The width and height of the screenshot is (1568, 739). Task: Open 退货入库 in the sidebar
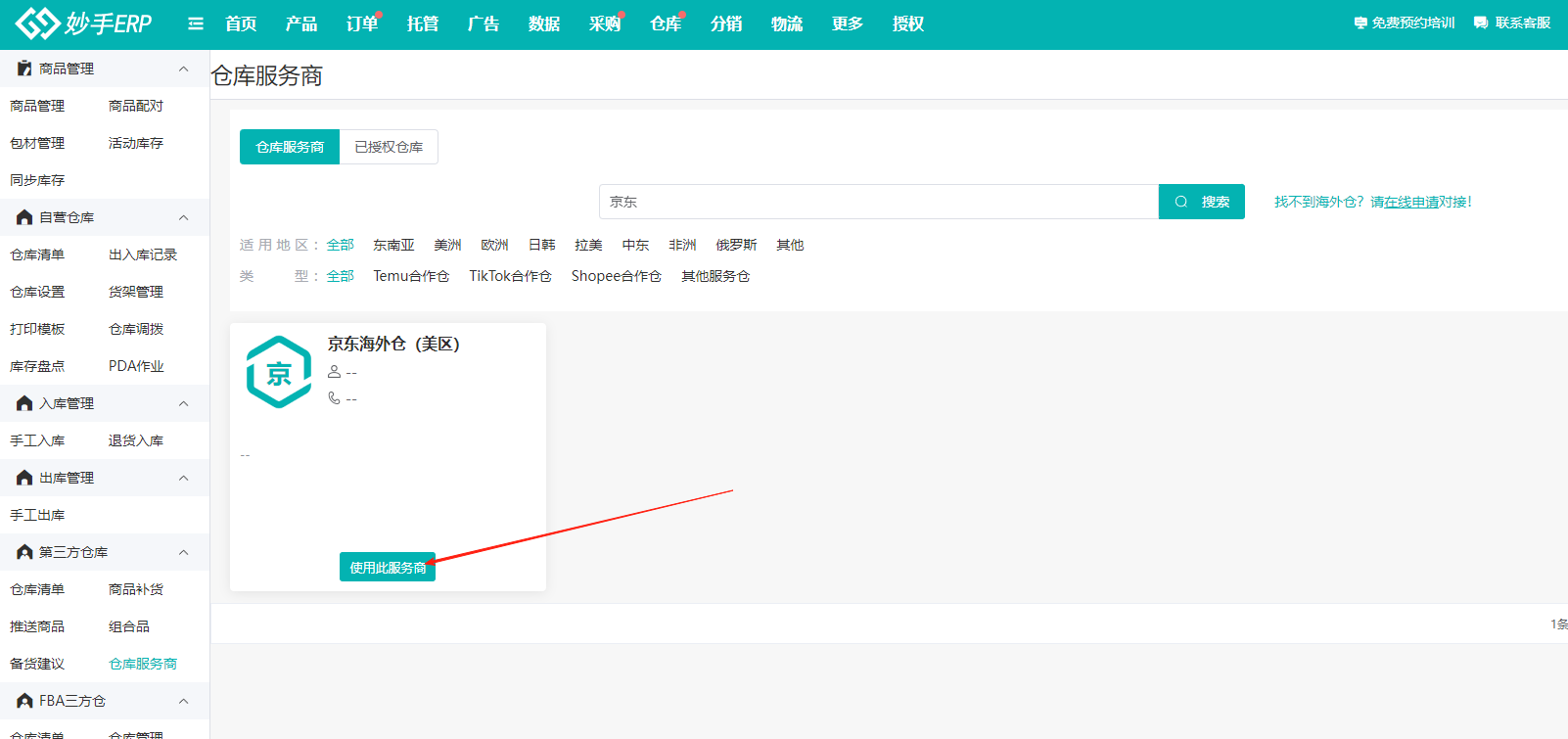coord(136,440)
